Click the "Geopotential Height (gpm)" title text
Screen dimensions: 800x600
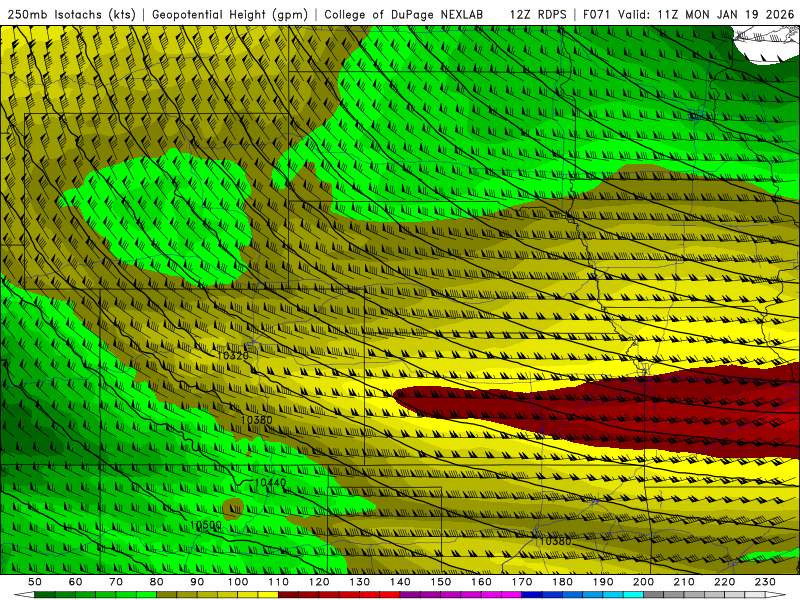click(x=230, y=15)
